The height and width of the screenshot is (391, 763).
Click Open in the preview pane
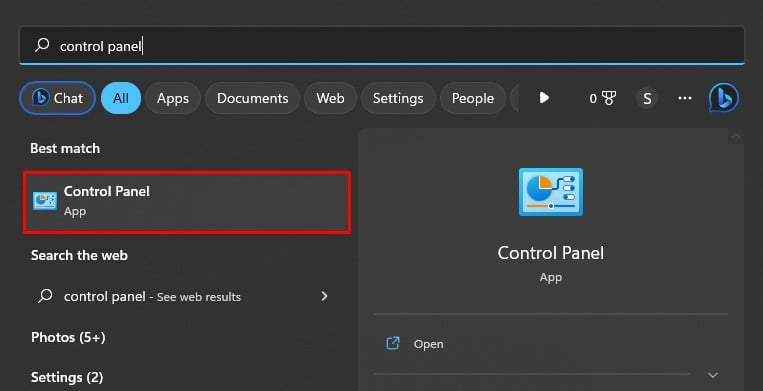(429, 344)
